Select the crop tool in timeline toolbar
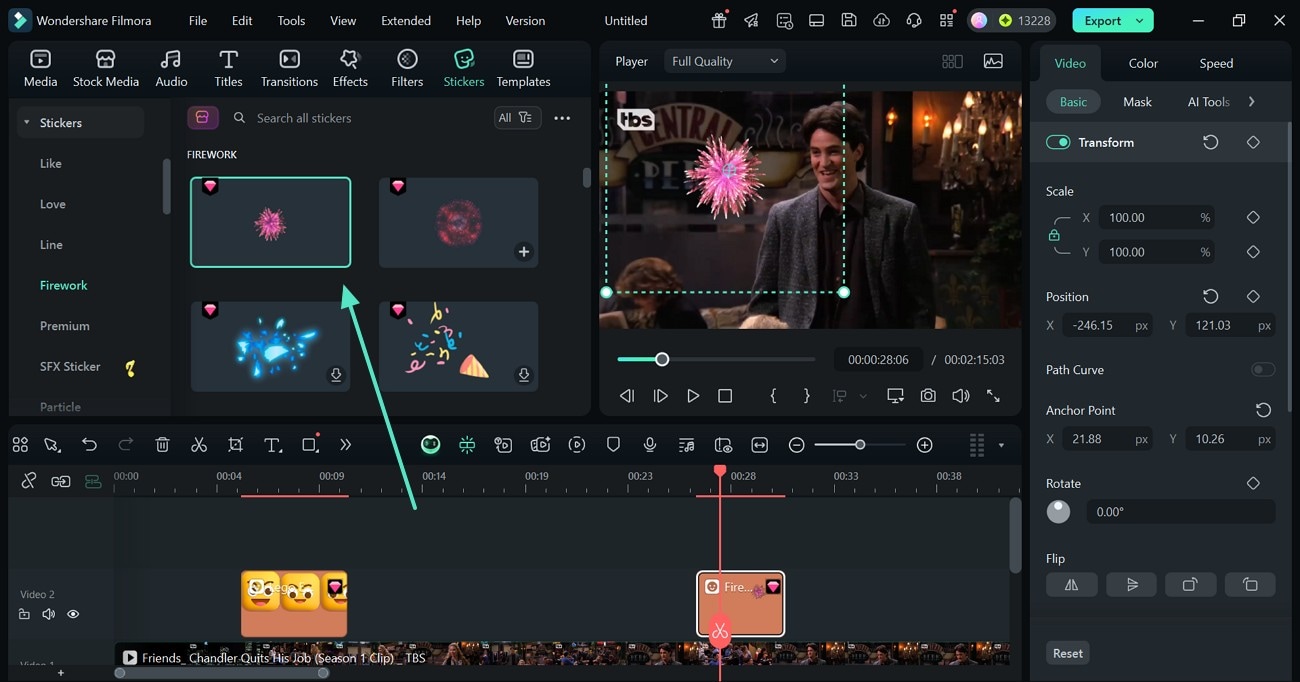The height and width of the screenshot is (682, 1300). click(x=235, y=445)
